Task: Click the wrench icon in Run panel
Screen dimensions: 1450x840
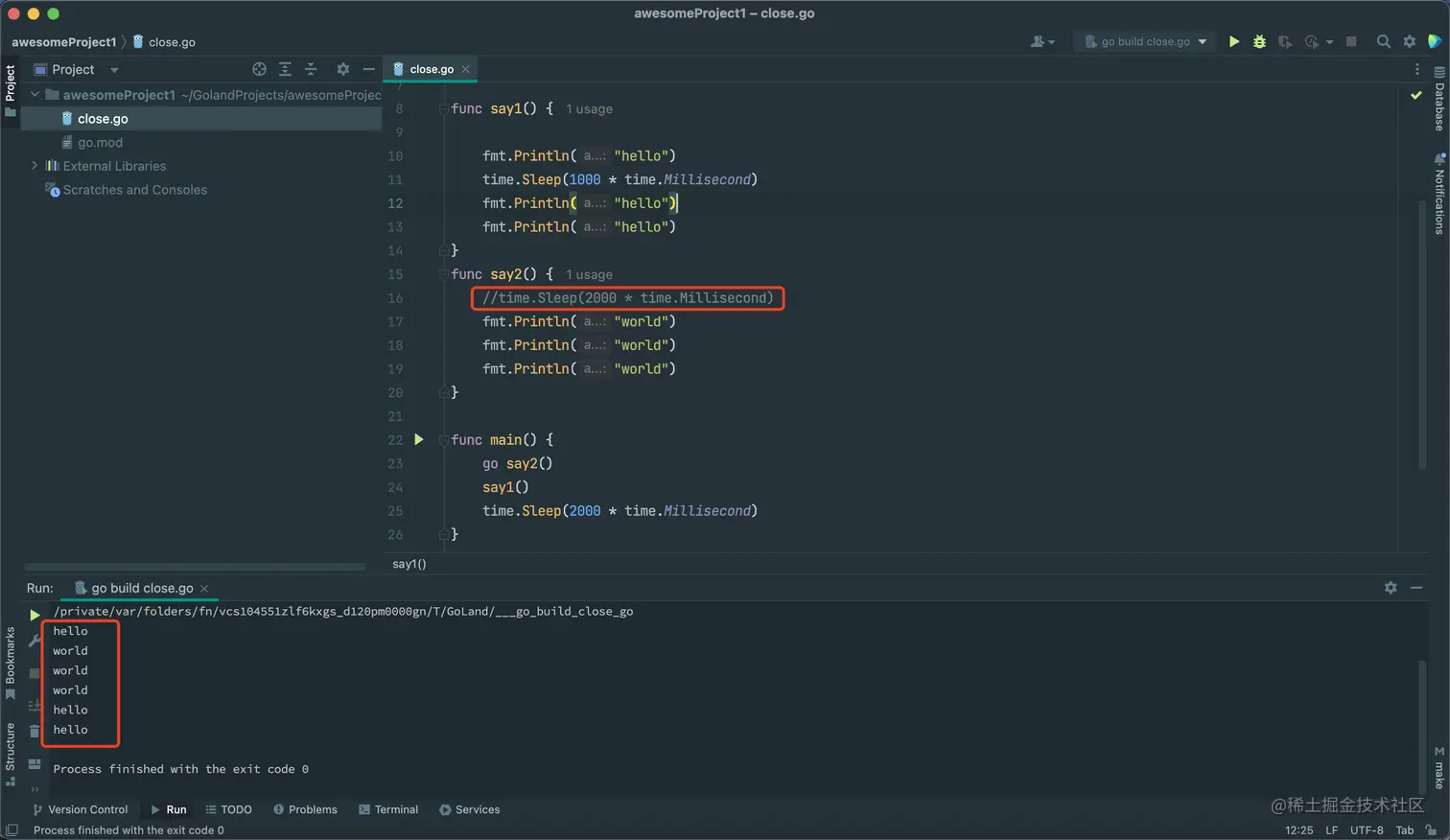Action: pyautogui.click(x=35, y=640)
